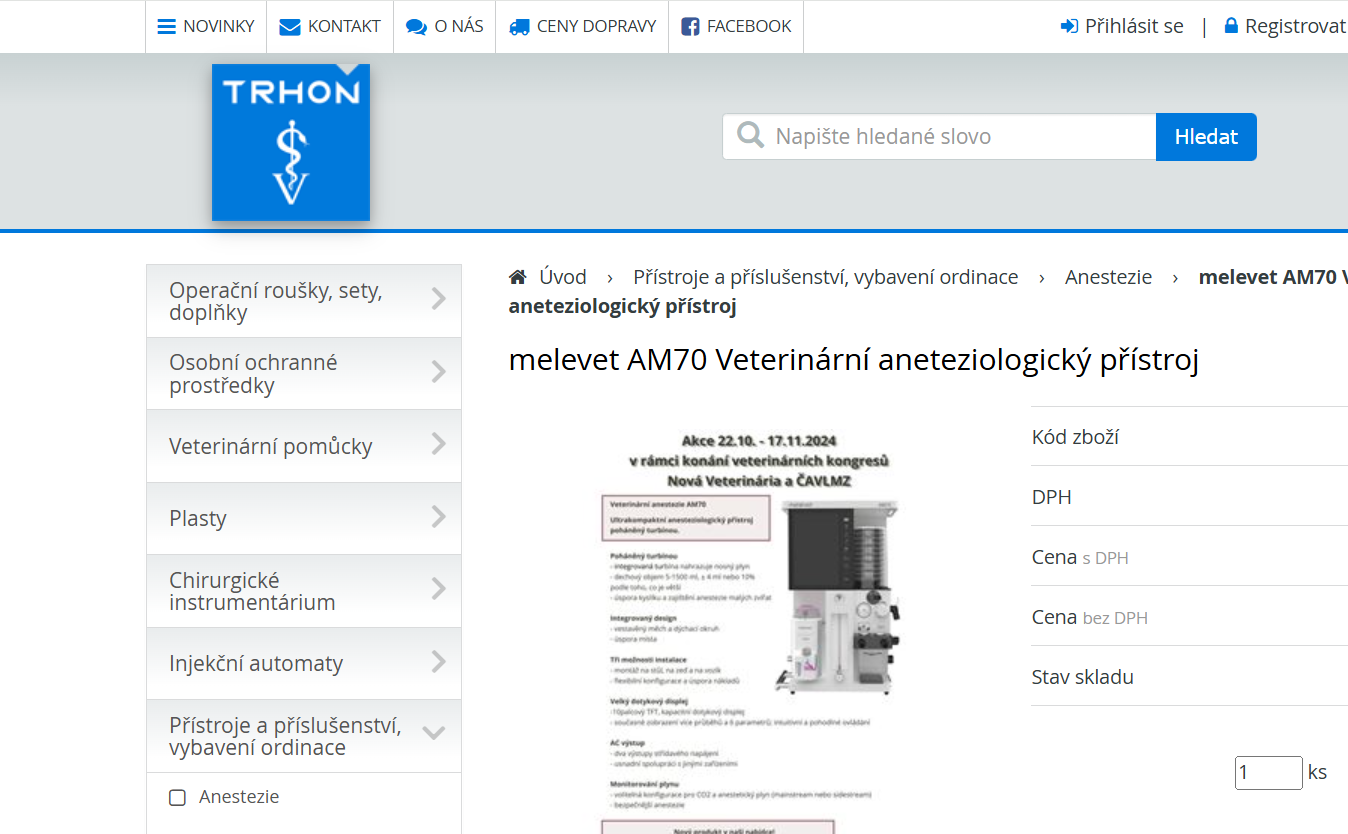Click the envelope icon beside KONTAKT
1348x834 pixels.
pos(290,27)
